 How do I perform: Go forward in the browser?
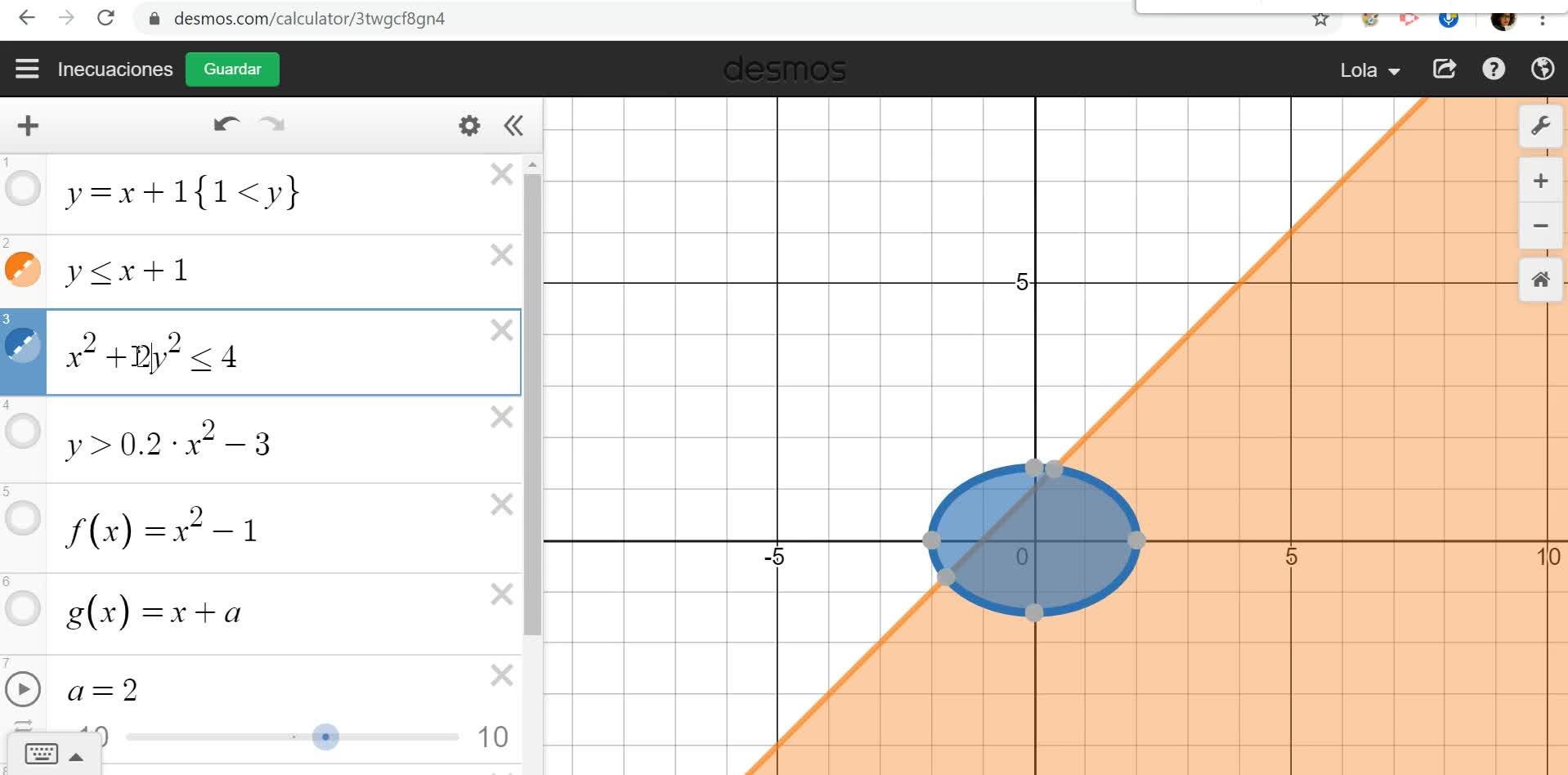[66, 18]
